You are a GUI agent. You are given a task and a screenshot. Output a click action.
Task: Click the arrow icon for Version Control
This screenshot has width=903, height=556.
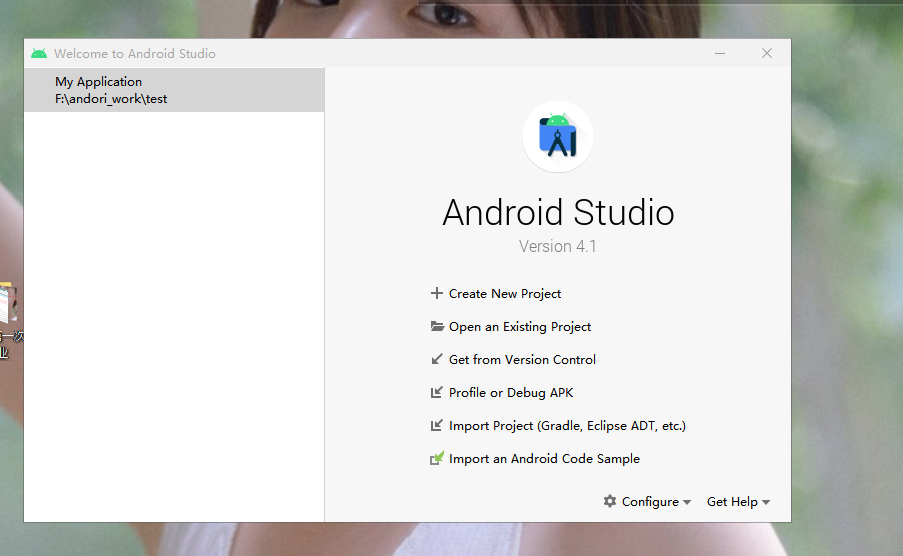(x=437, y=360)
